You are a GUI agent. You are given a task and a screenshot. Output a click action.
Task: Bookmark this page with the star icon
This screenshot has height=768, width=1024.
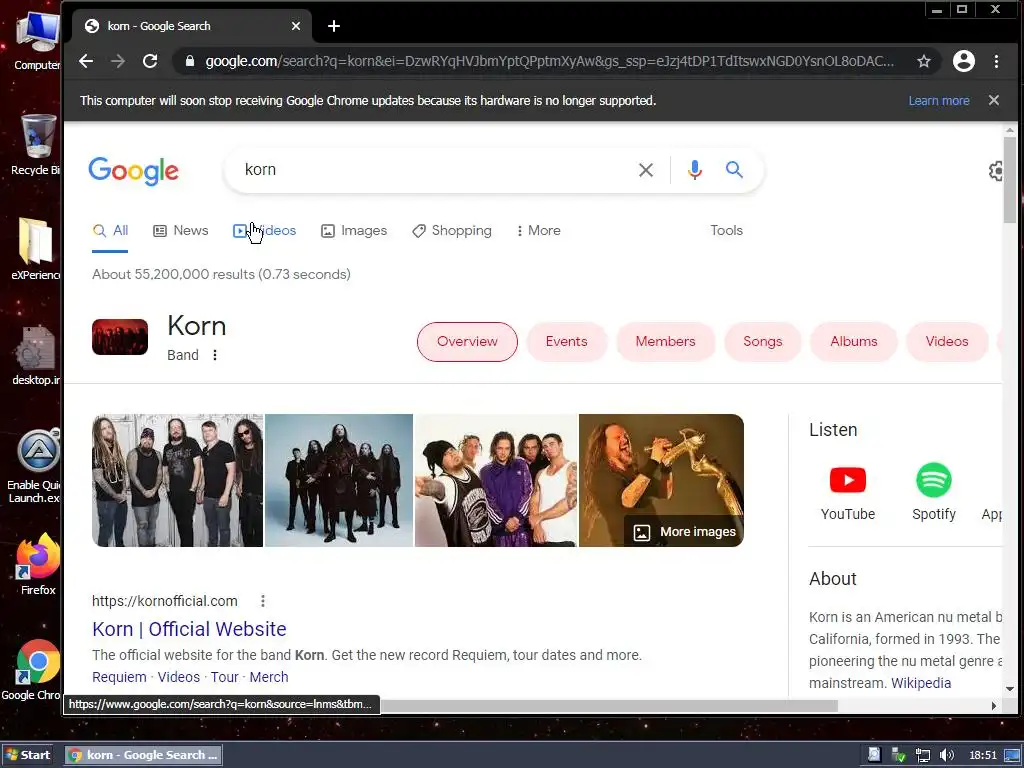point(923,61)
